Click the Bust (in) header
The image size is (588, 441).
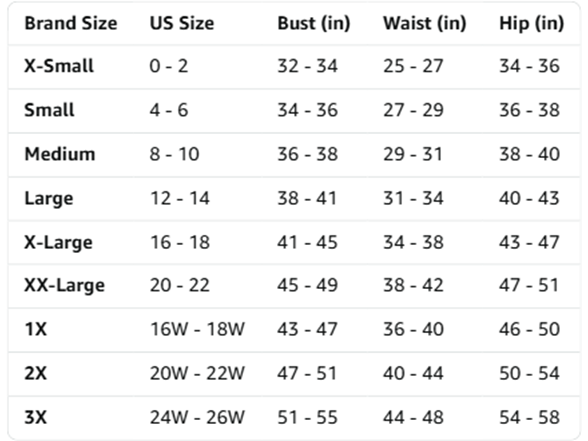(x=314, y=23)
